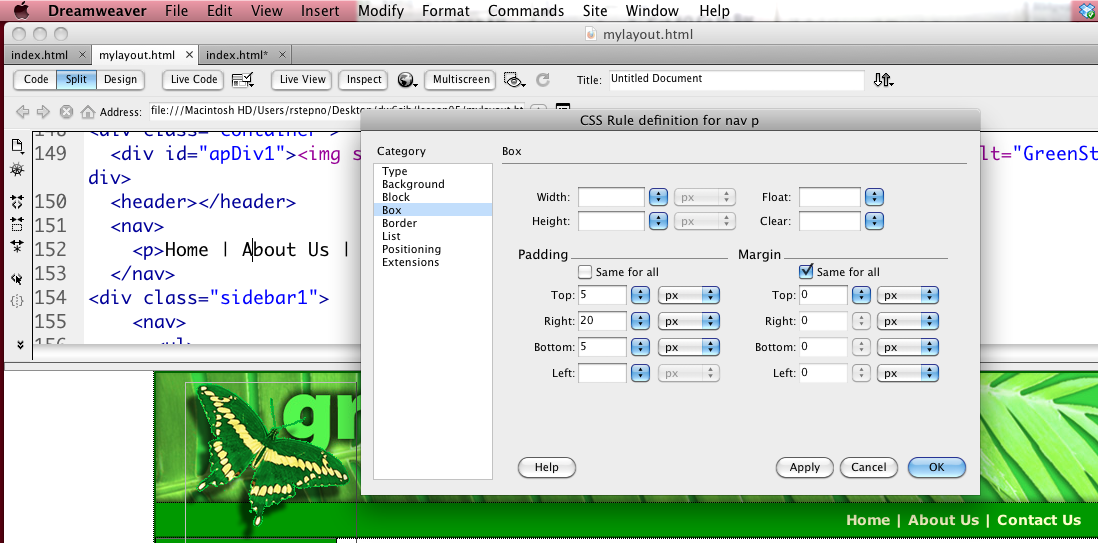The image size is (1098, 543).
Task: Open the Height value dropdown
Action: coord(658,221)
